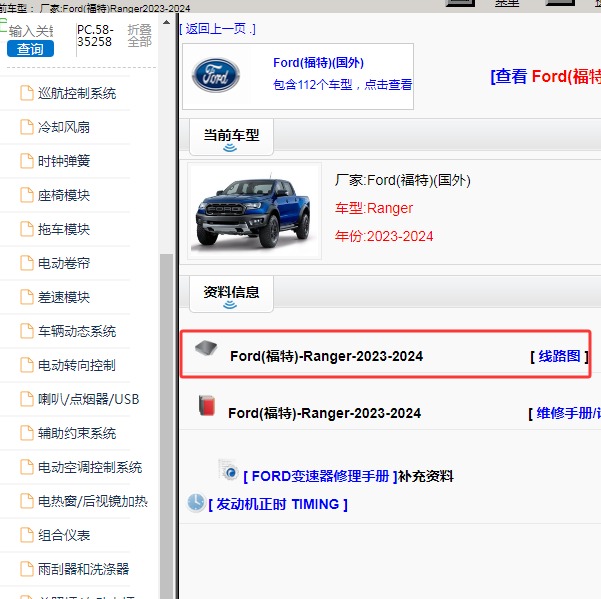The width and height of the screenshot is (601, 599).
Task: Click document icon beside 拖车模块
Action: coord(26,229)
